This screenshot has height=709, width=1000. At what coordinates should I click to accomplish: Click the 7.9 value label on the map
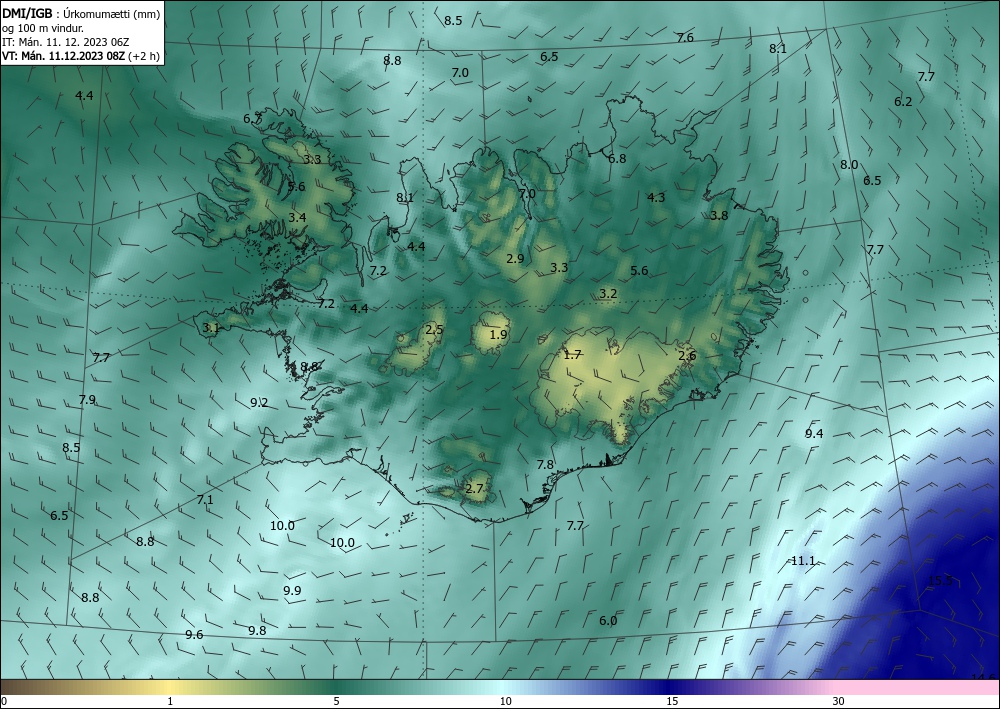click(87, 400)
